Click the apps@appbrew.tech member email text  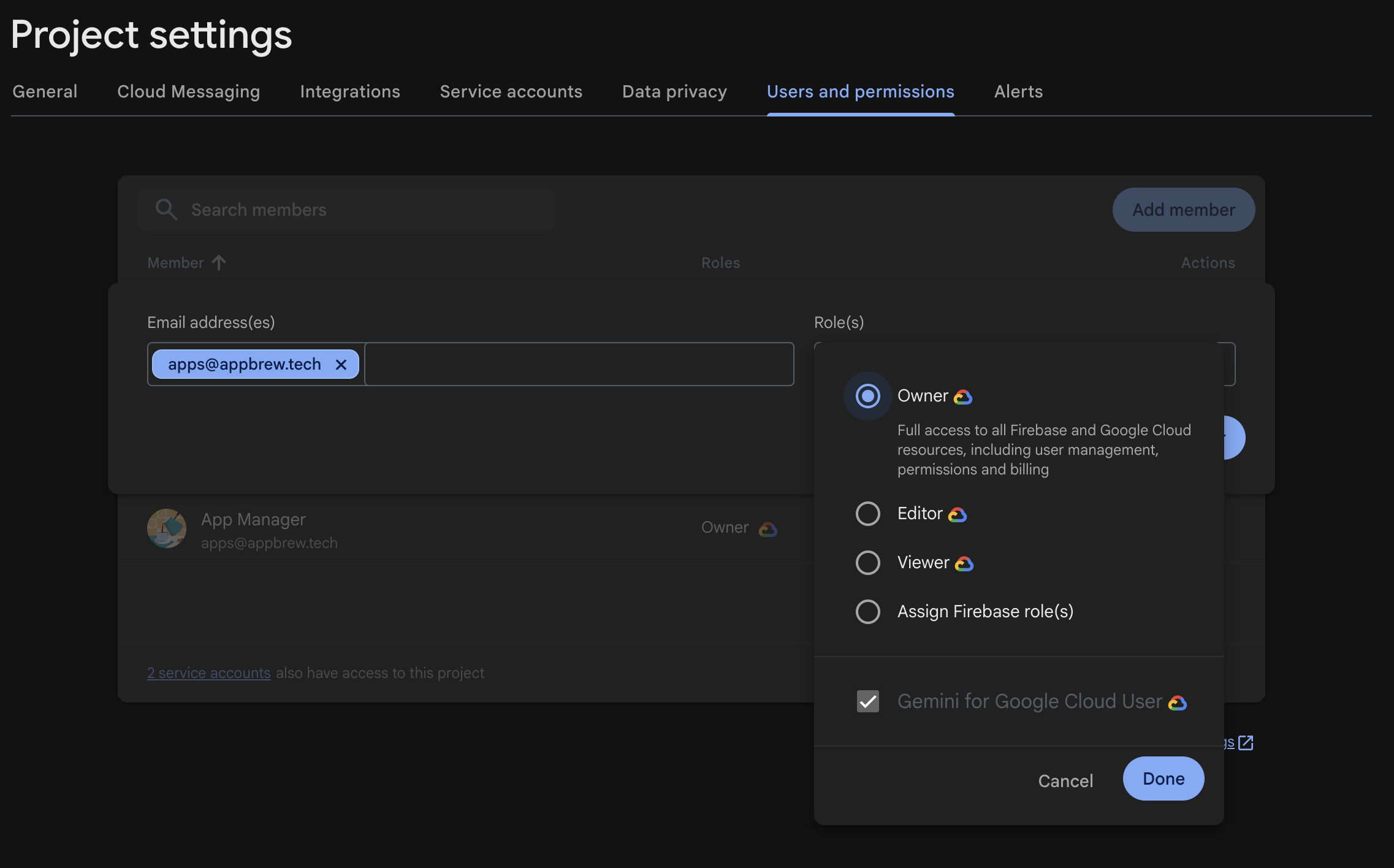pyautogui.click(x=269, y=543)
